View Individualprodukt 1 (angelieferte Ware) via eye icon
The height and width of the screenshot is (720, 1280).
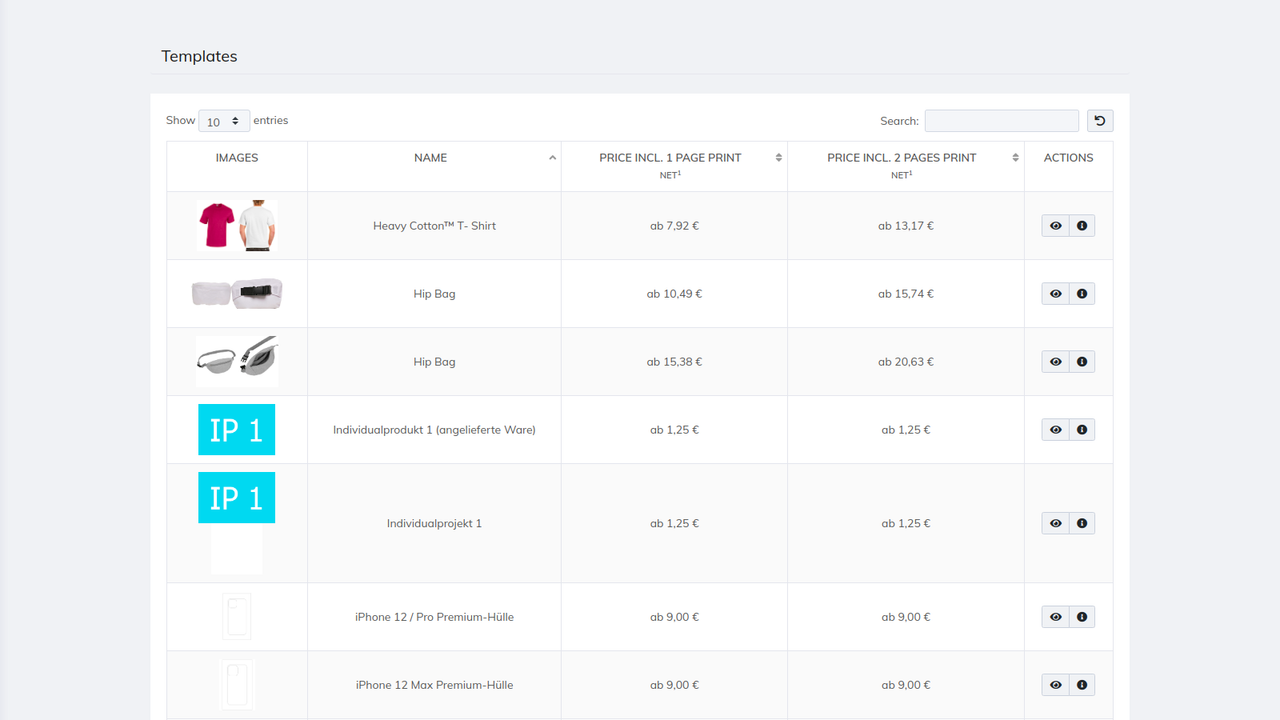pos(1055,430)
